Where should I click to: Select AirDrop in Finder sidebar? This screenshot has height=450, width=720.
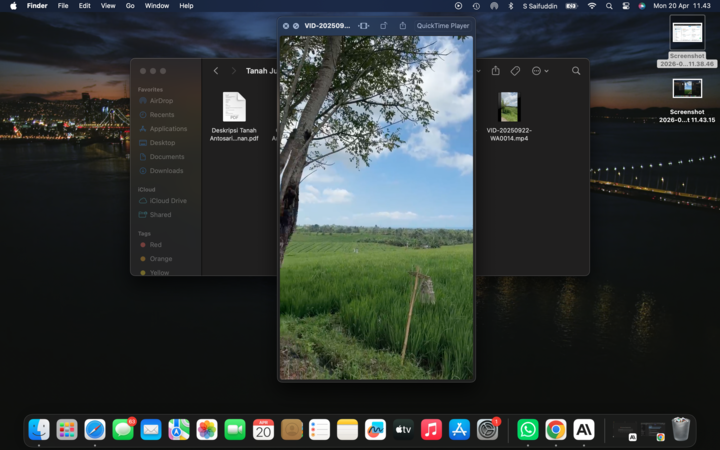tap(160, 101)
